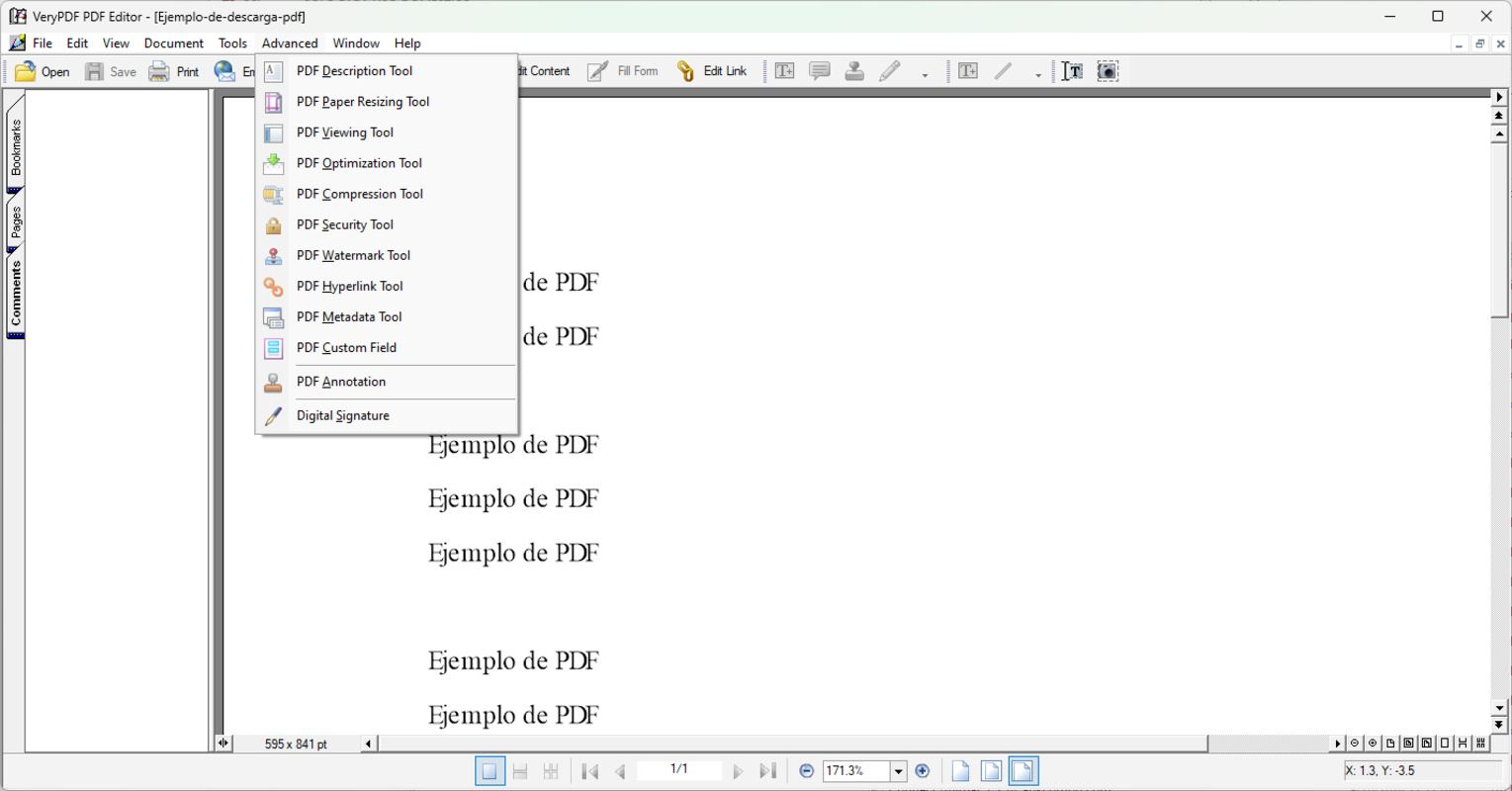Select the Text Select cursor tool icon
This screenshot has width=1512, height=791.
click(1072, 71)
